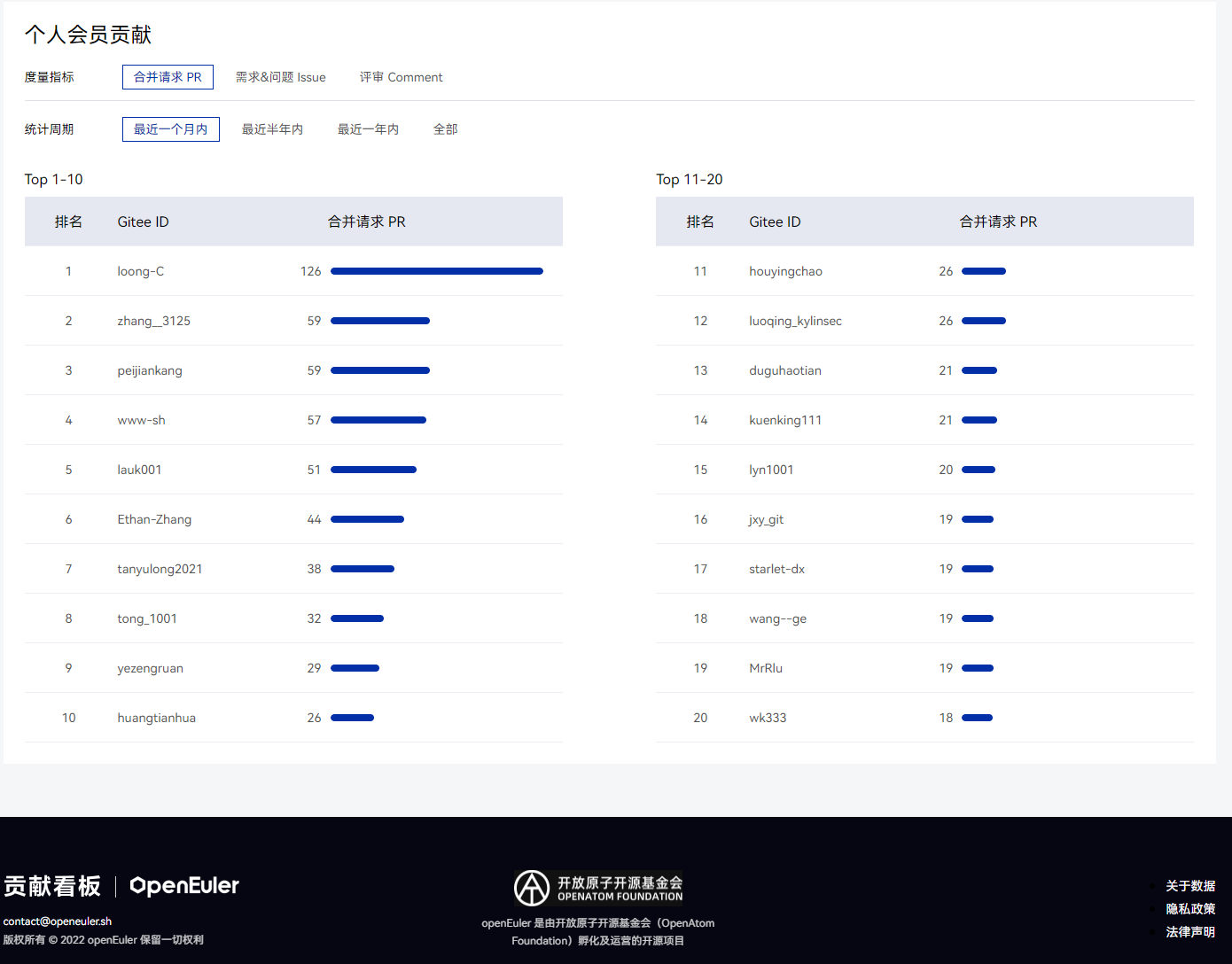This screenshot has height=964, width=1232.
Task: Open the 隐私政策 privacy policy link
Action: [1189, 909]
